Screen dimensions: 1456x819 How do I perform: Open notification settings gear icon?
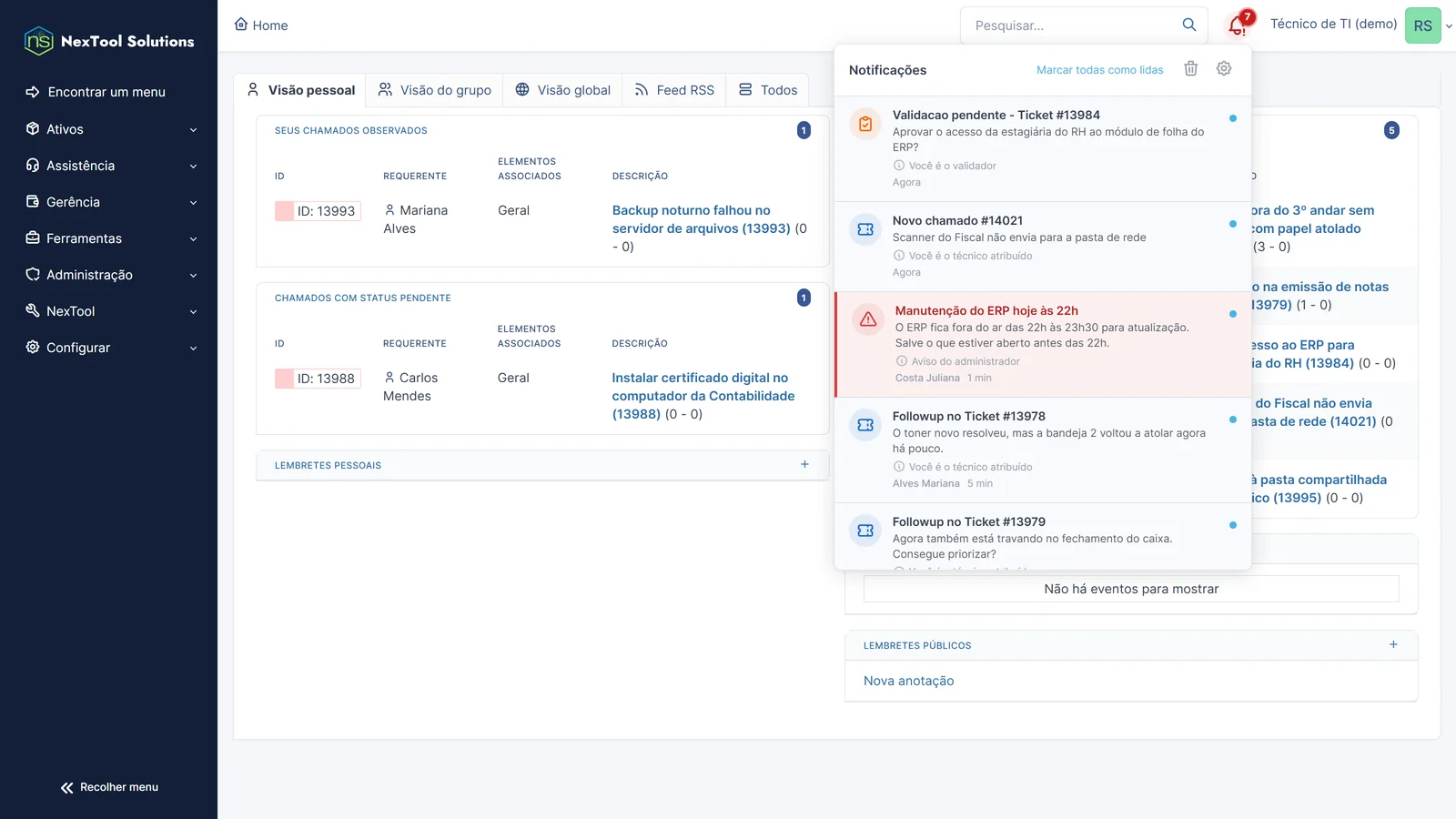pyautogui.click(x=1224, y=69)
